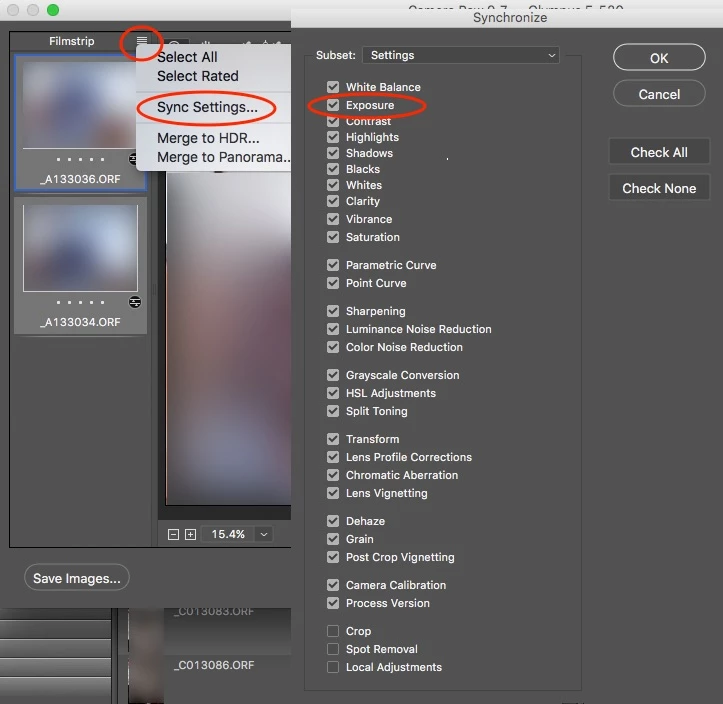Choose Select All from the Filmstrip menu
The width and height of the screenshot is (723, 704).
tap(187, 57)
